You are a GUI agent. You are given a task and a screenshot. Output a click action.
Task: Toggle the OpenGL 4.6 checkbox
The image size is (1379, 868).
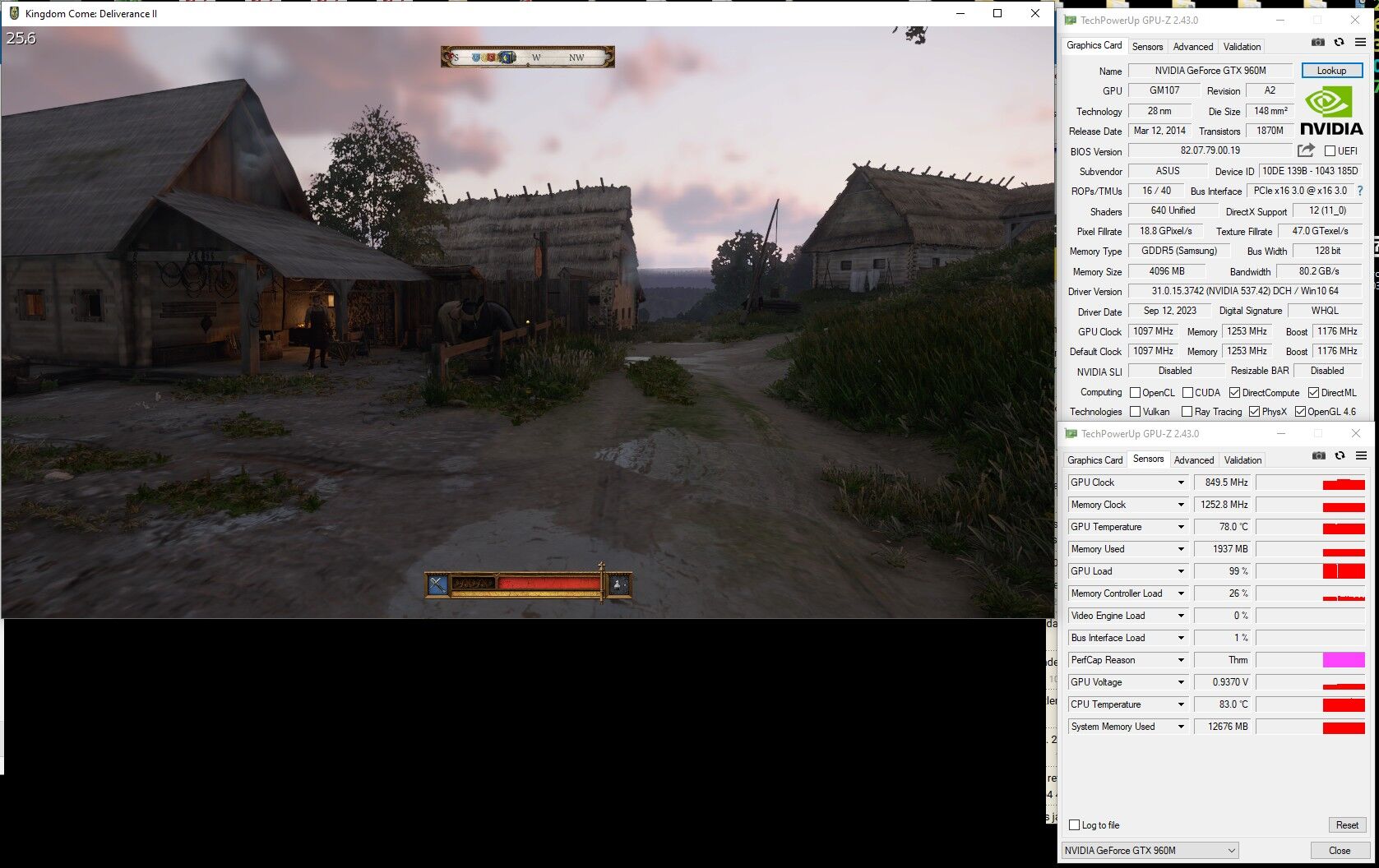click(1300, 412)
